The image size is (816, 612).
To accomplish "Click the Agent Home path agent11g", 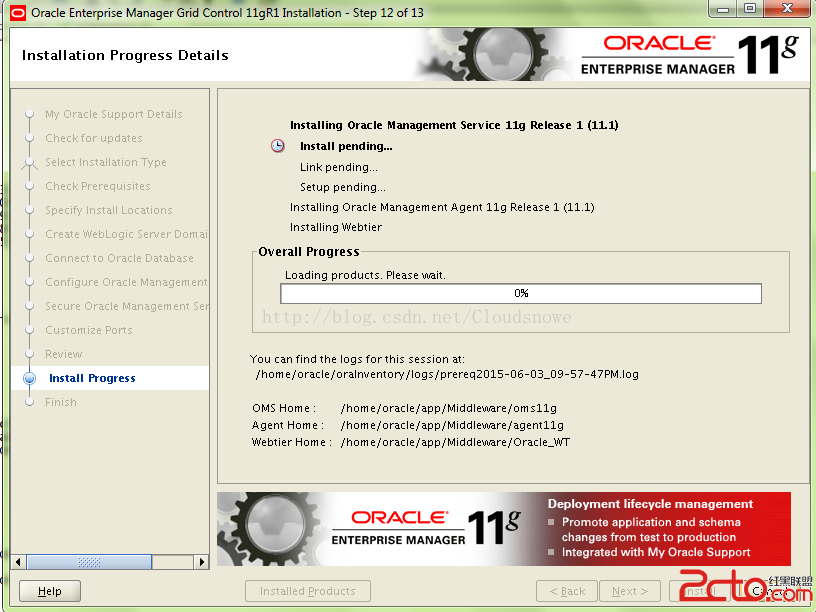I will (x=452, y=425).
